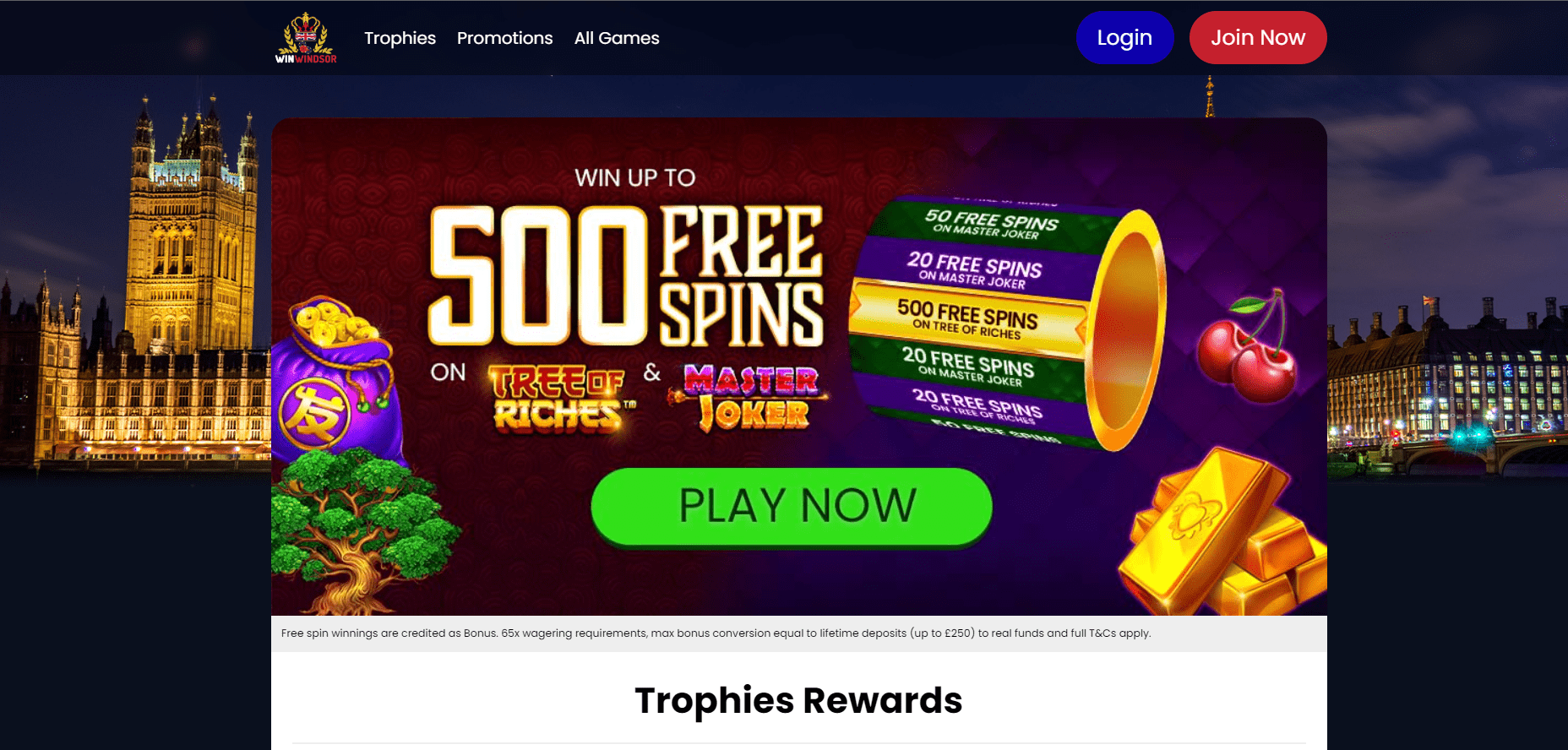The height and width of the screenshot is (750, 1568).
Task: Click the 500 Free Spins banner text
Action: click(626, 276)
